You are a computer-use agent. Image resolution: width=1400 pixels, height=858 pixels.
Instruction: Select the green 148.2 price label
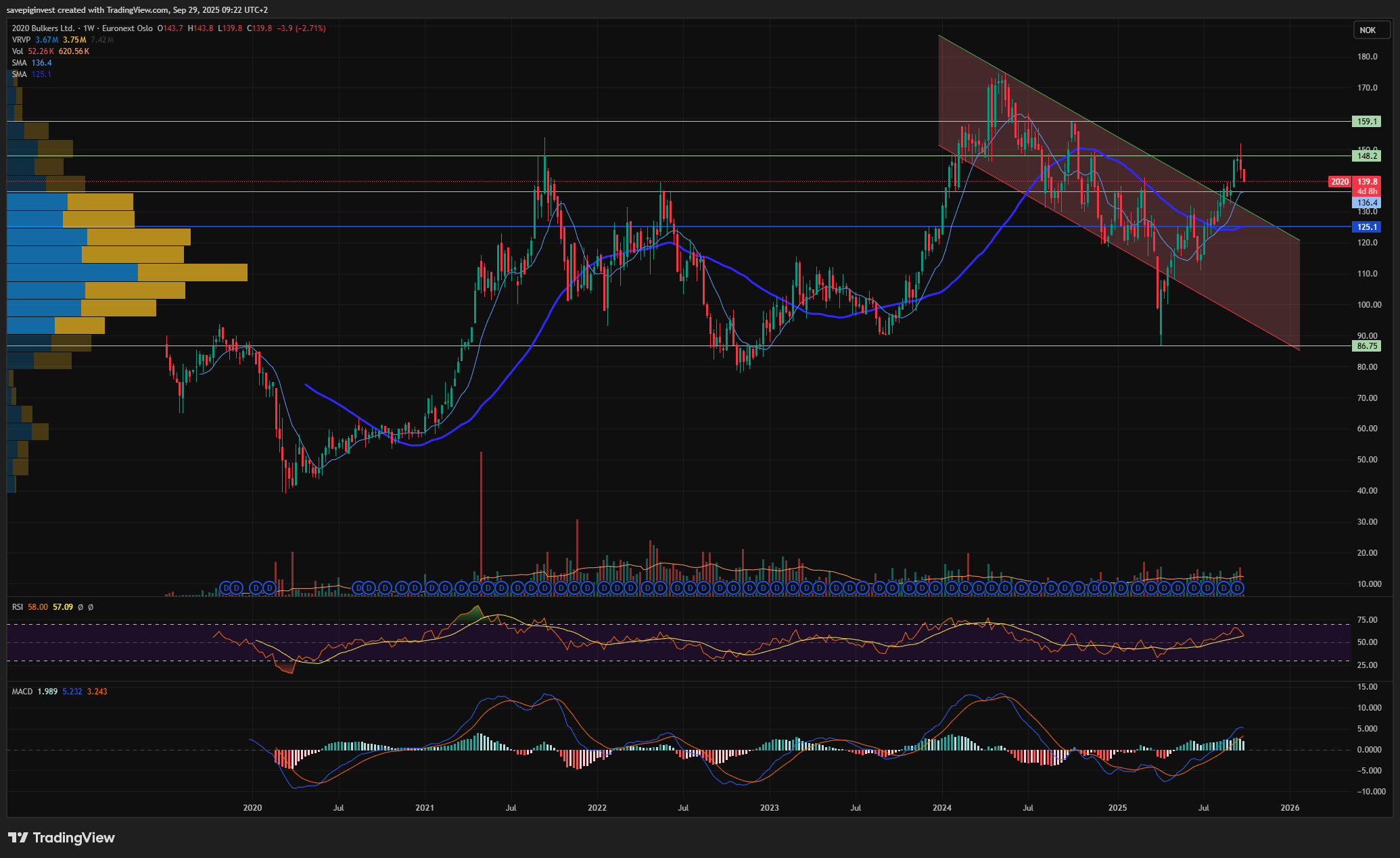point(1367,156)
